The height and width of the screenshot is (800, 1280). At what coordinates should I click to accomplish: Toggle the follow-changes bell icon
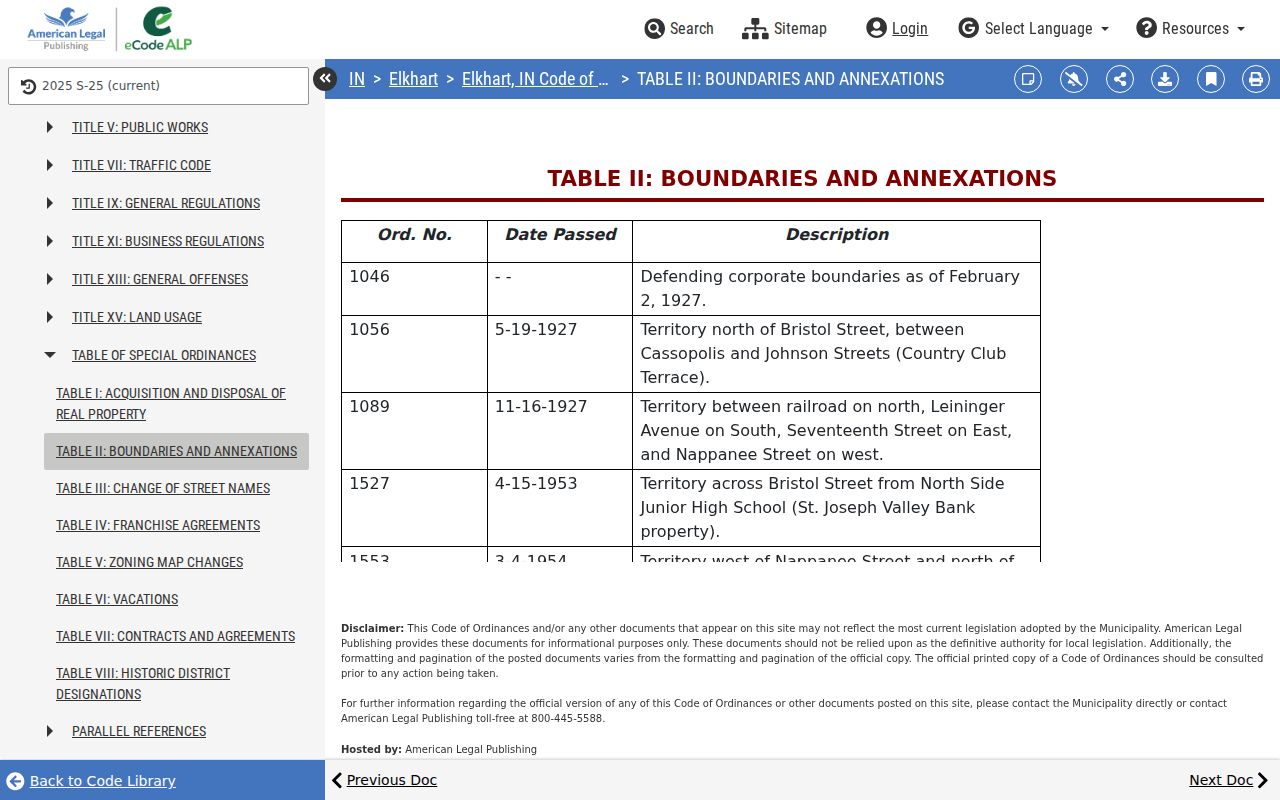[1074, 79]
